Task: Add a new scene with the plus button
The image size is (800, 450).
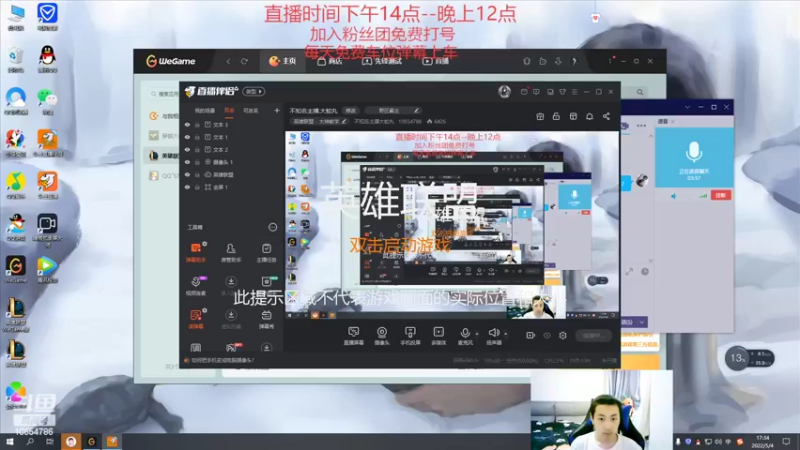Action: click(x=277, y=110)
